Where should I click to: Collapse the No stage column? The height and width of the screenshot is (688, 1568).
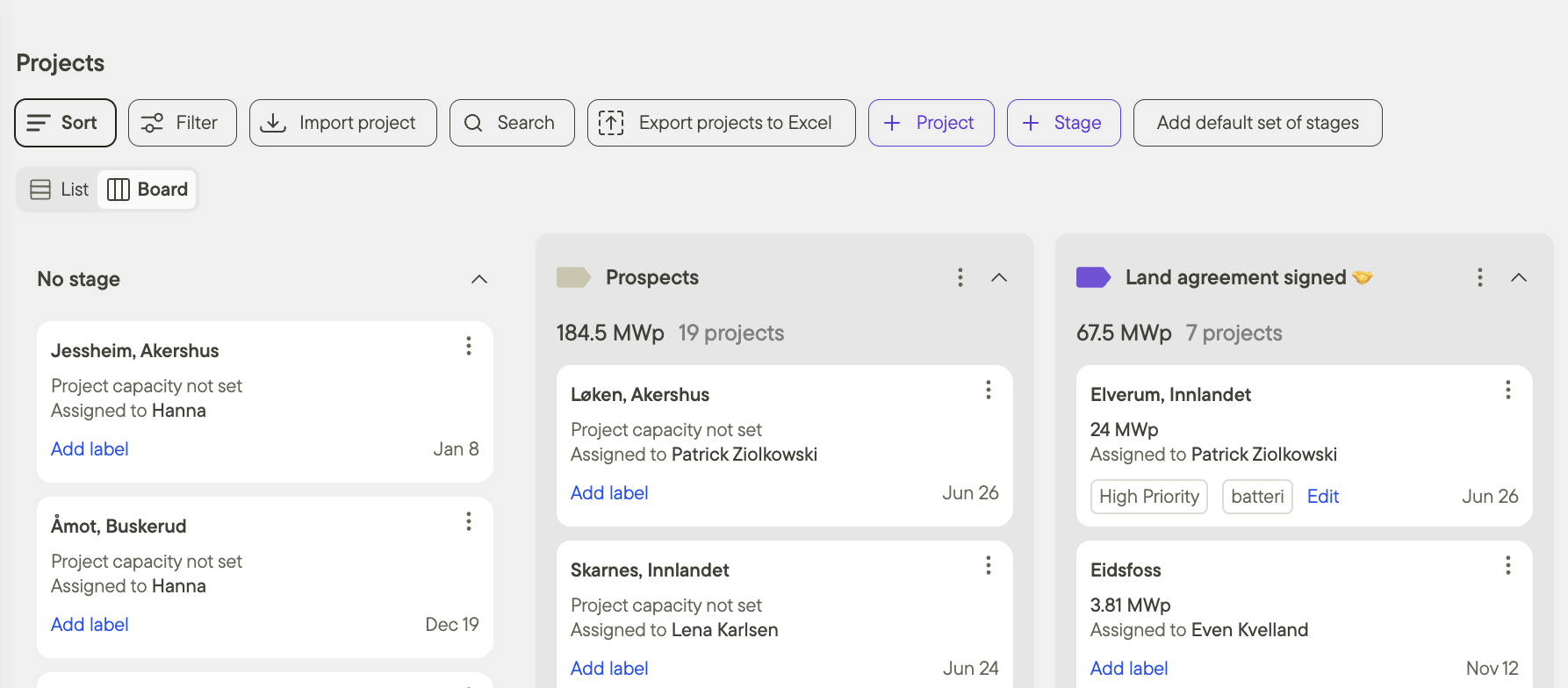coord(479,279)
